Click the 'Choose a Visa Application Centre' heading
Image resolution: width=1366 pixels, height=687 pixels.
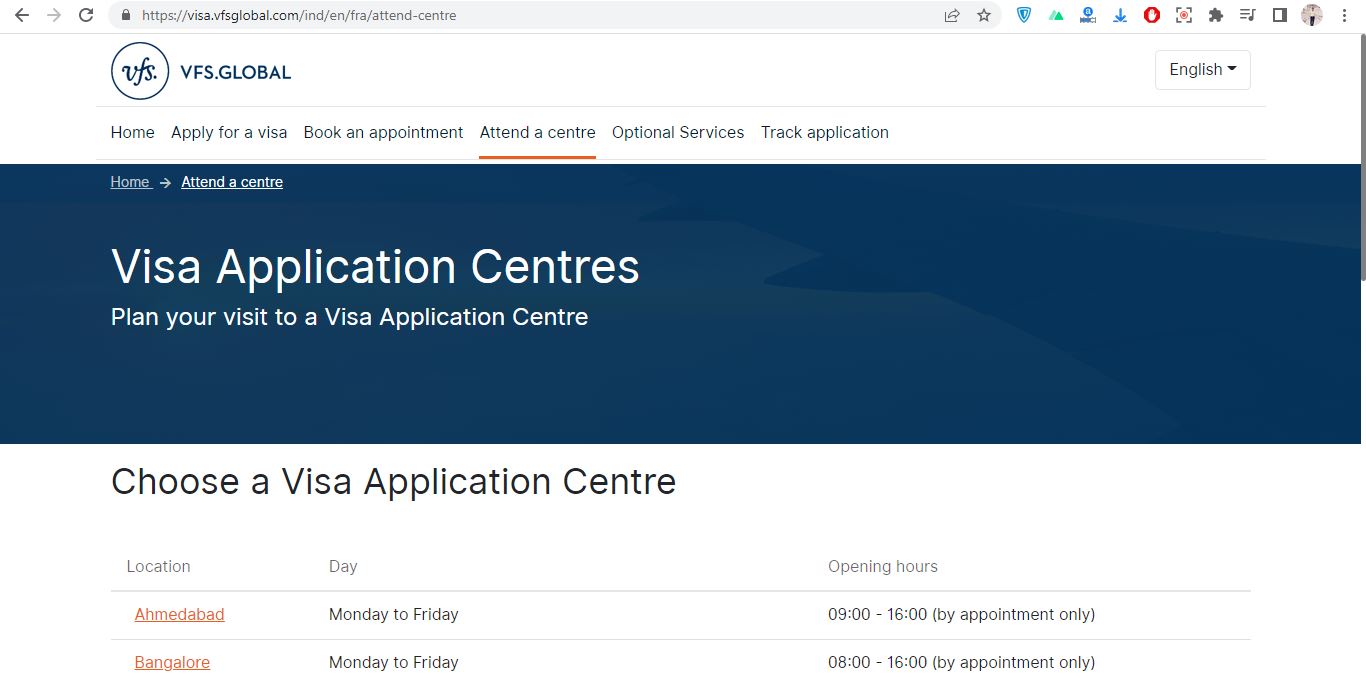coord(394,482)
